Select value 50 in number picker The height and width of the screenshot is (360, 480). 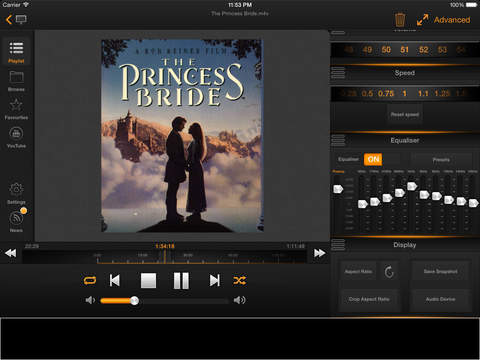pos(386,50)
